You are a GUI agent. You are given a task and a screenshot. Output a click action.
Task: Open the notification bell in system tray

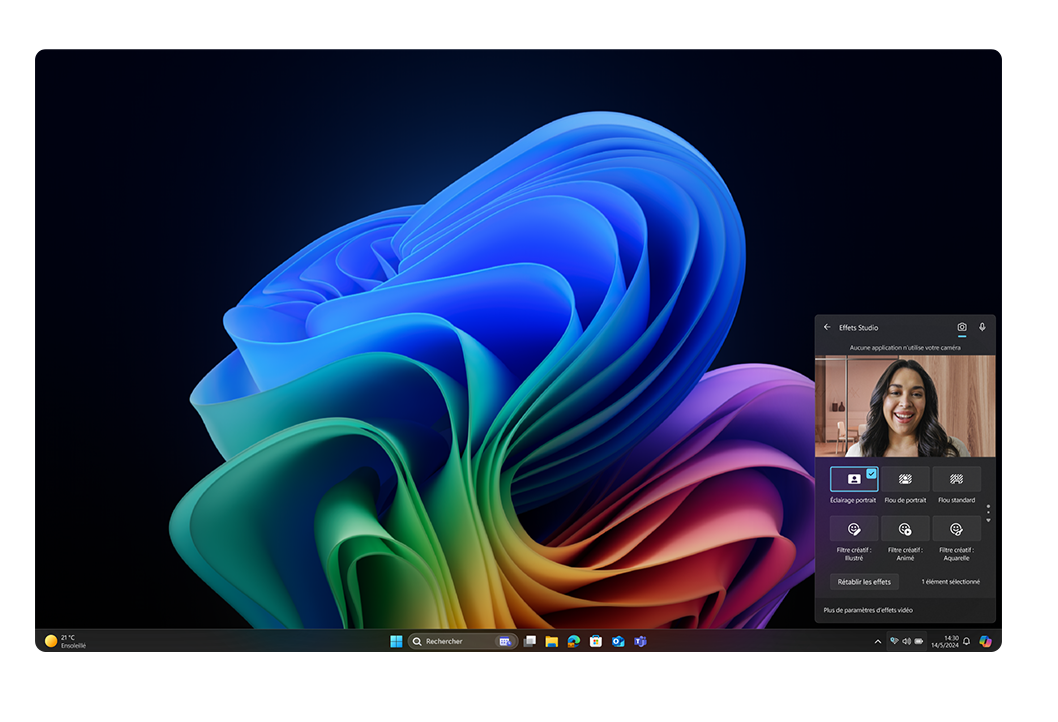(x=966, y=641)
